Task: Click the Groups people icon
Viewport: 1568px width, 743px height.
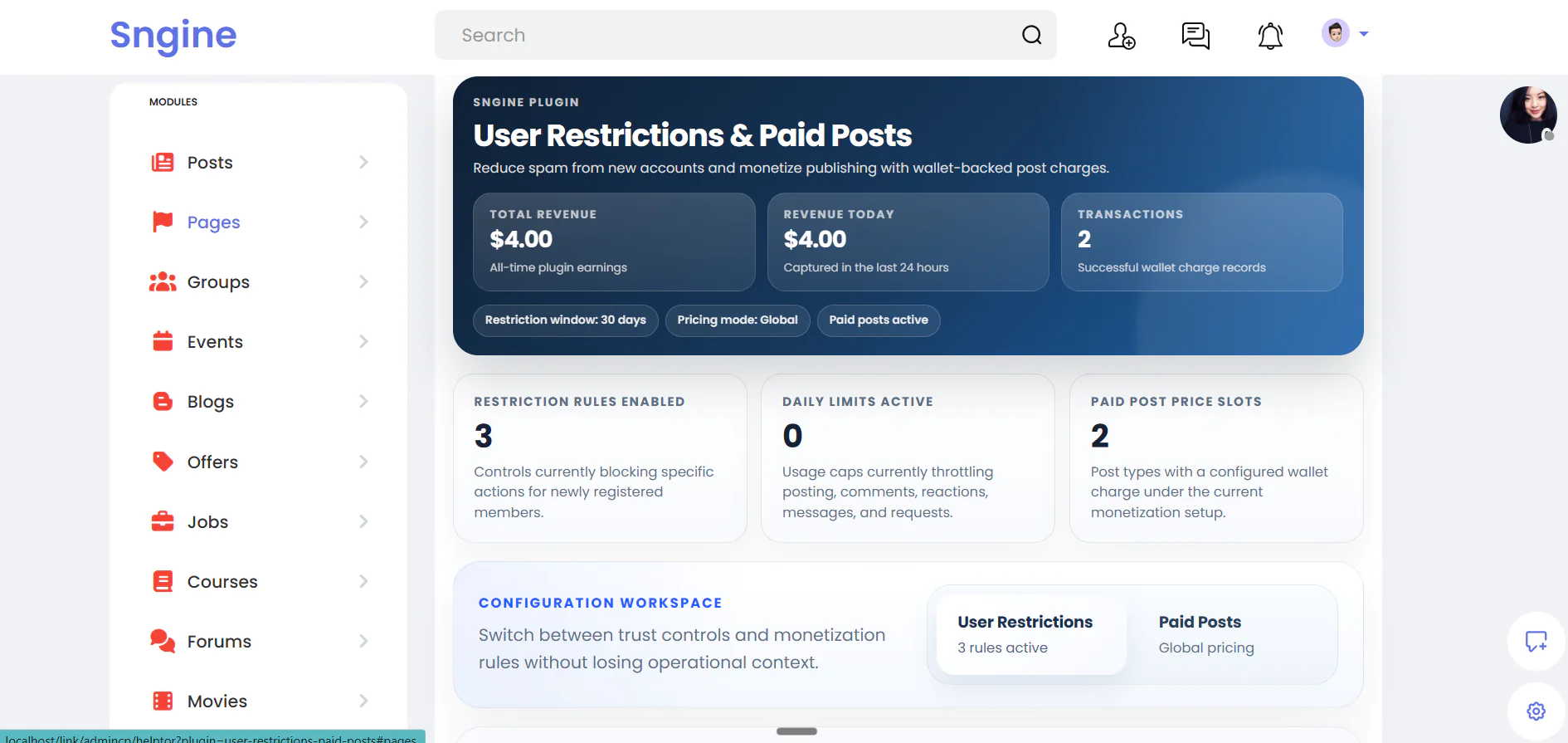Action: (163, 281)
